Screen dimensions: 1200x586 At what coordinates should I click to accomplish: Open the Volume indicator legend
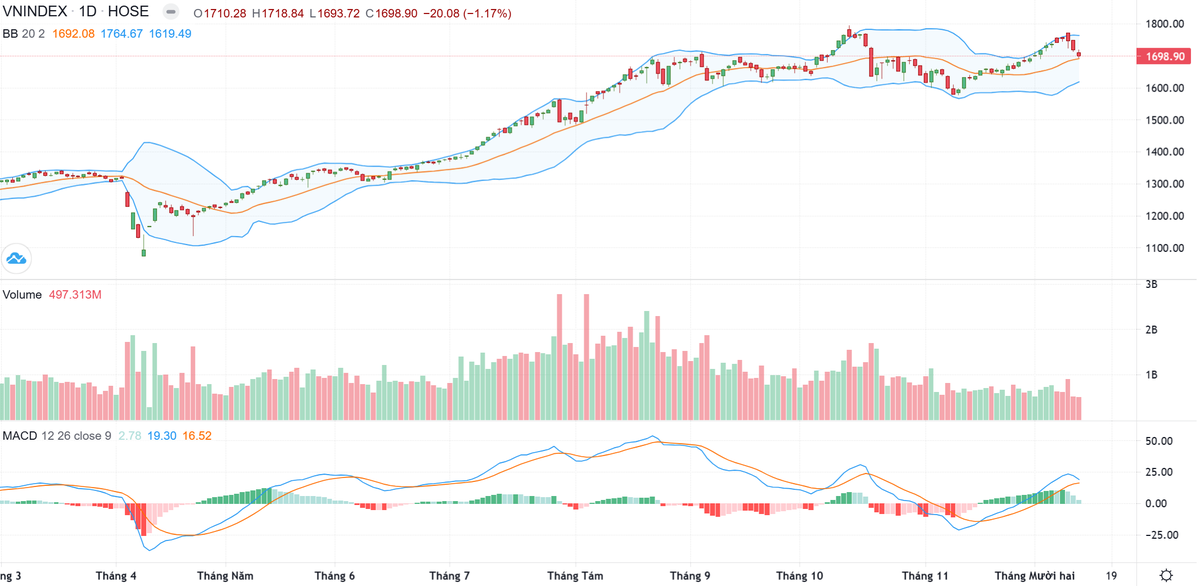click(x=22, y=295)
